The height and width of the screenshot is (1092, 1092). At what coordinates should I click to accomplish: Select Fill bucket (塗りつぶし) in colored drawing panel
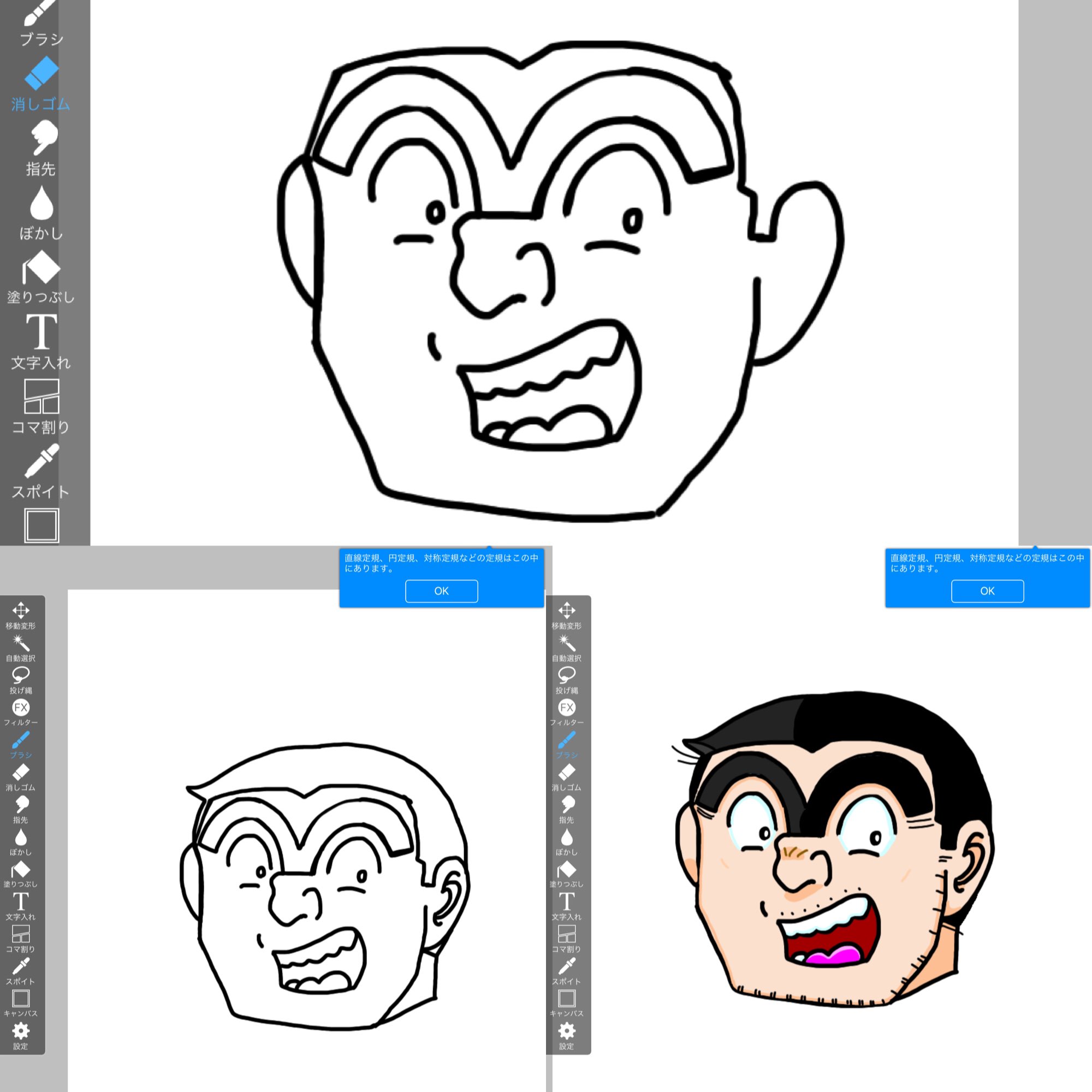[x=567, y=874]
